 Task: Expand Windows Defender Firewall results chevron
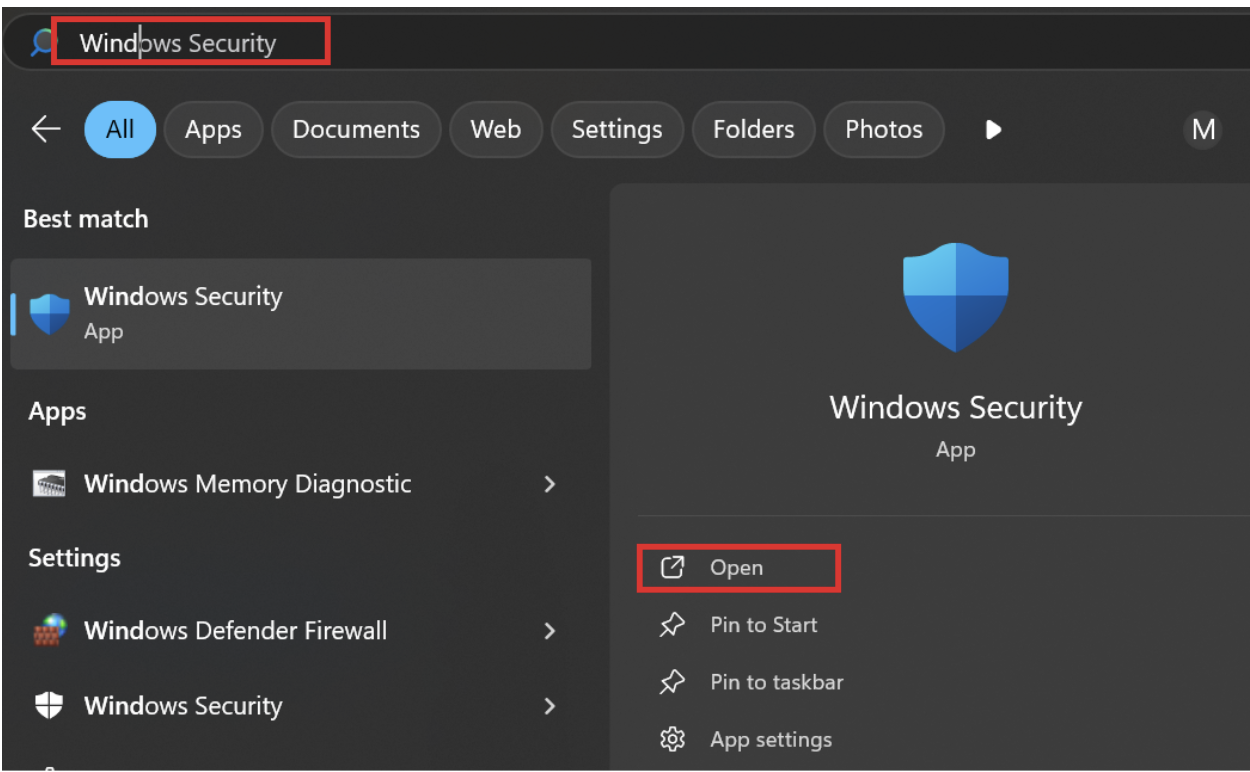[x=550, y=631]
